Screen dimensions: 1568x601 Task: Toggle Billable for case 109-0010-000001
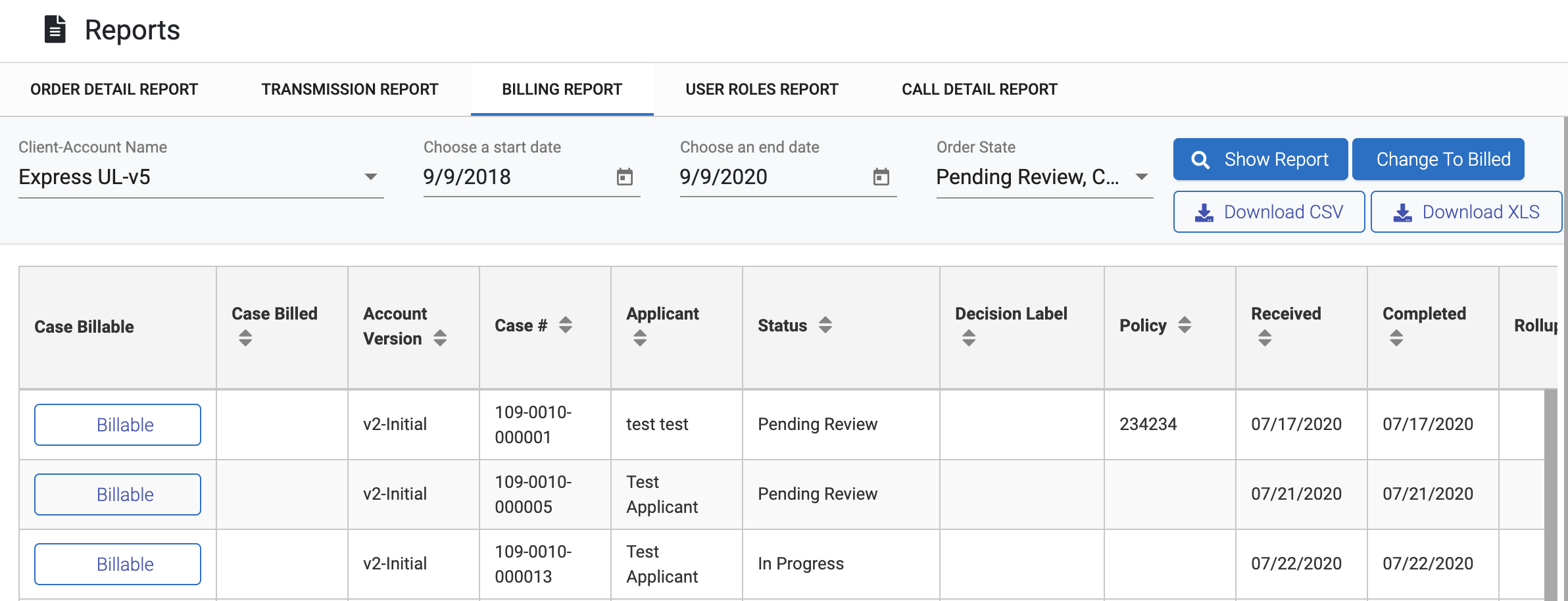(118, 425)
